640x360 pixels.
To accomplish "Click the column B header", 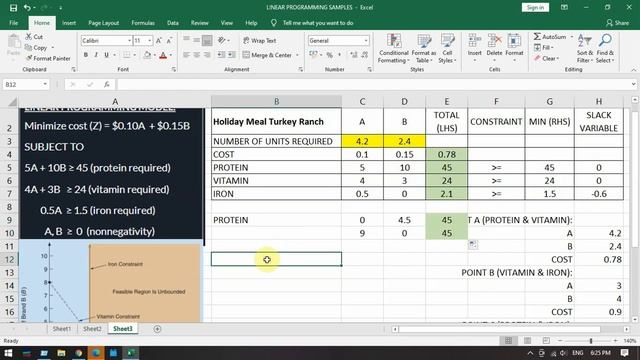I will pyautogui.click(x=276, y=101).
